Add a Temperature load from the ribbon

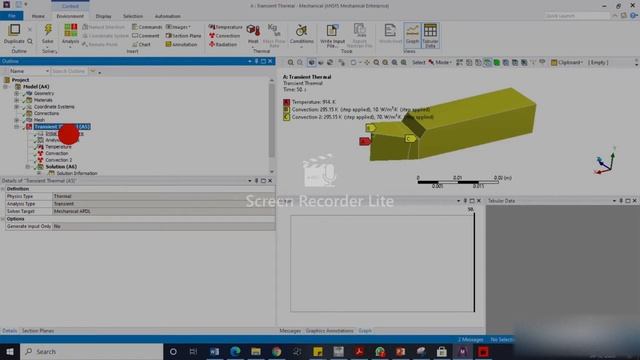(x=225, y=27)
